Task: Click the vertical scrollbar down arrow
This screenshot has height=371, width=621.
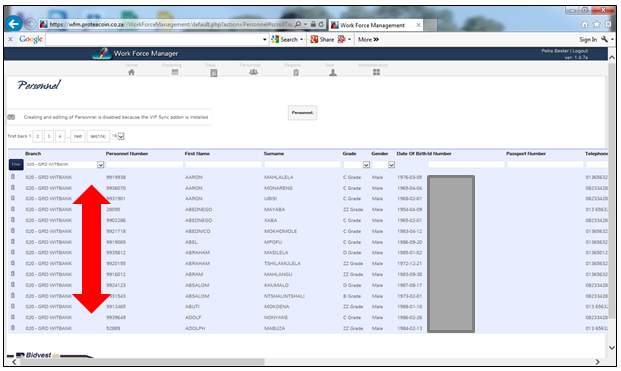Action: pyautogui.click(x=611, y=347)
